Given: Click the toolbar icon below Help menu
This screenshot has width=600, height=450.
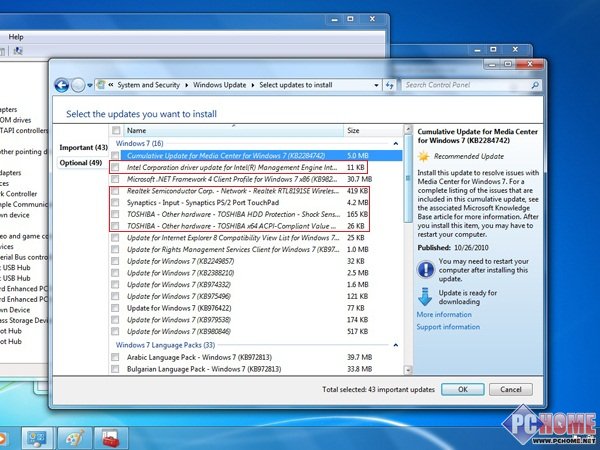Looking at the screenshot, I should click(18, 51).
